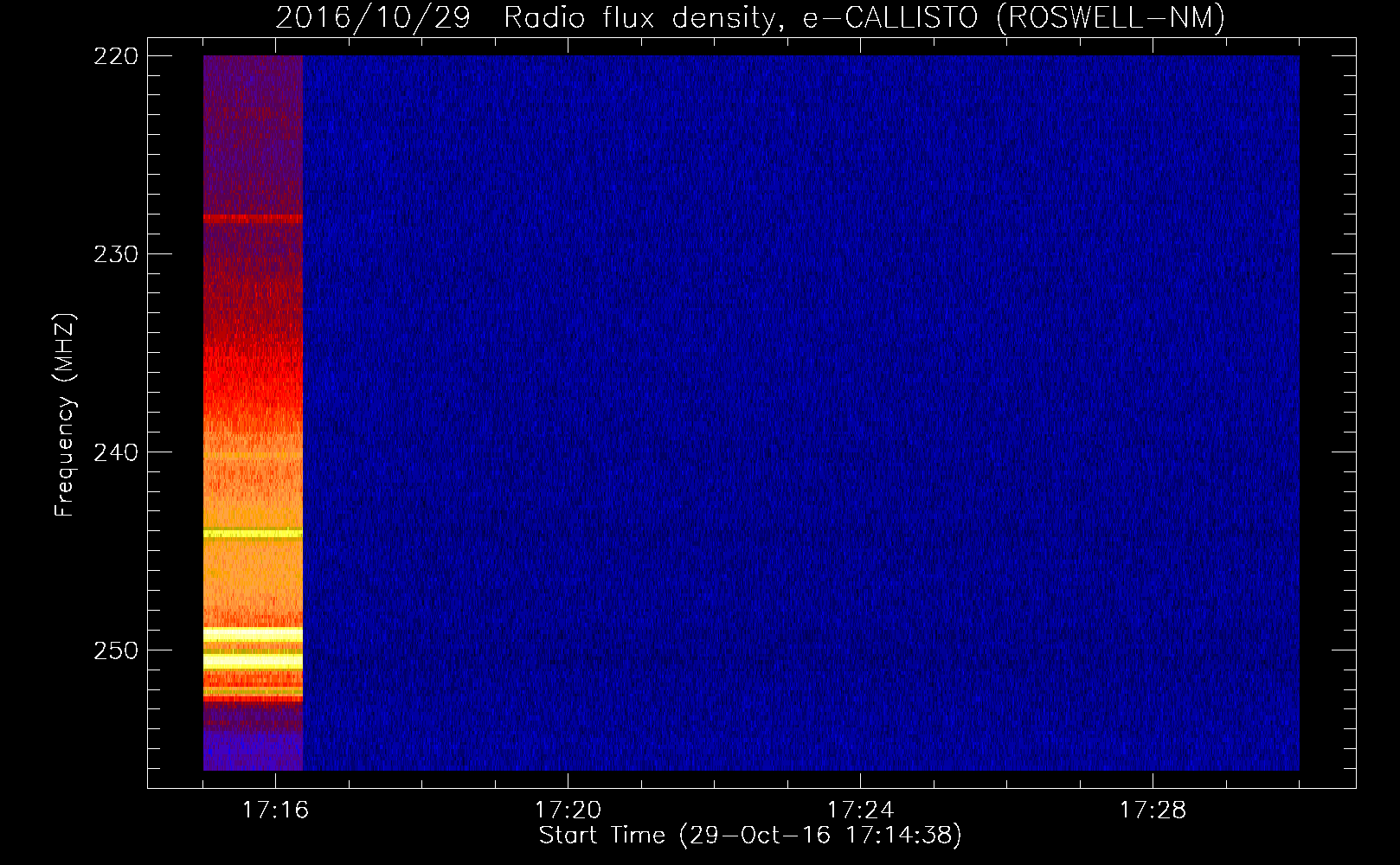
Task: Click the Frequency (MHZ) axis label
Action: coord(65,414)
